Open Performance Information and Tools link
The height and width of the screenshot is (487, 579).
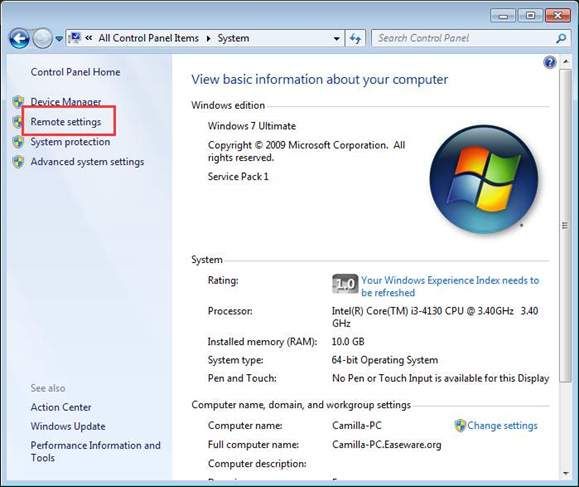tap(96, 452)
